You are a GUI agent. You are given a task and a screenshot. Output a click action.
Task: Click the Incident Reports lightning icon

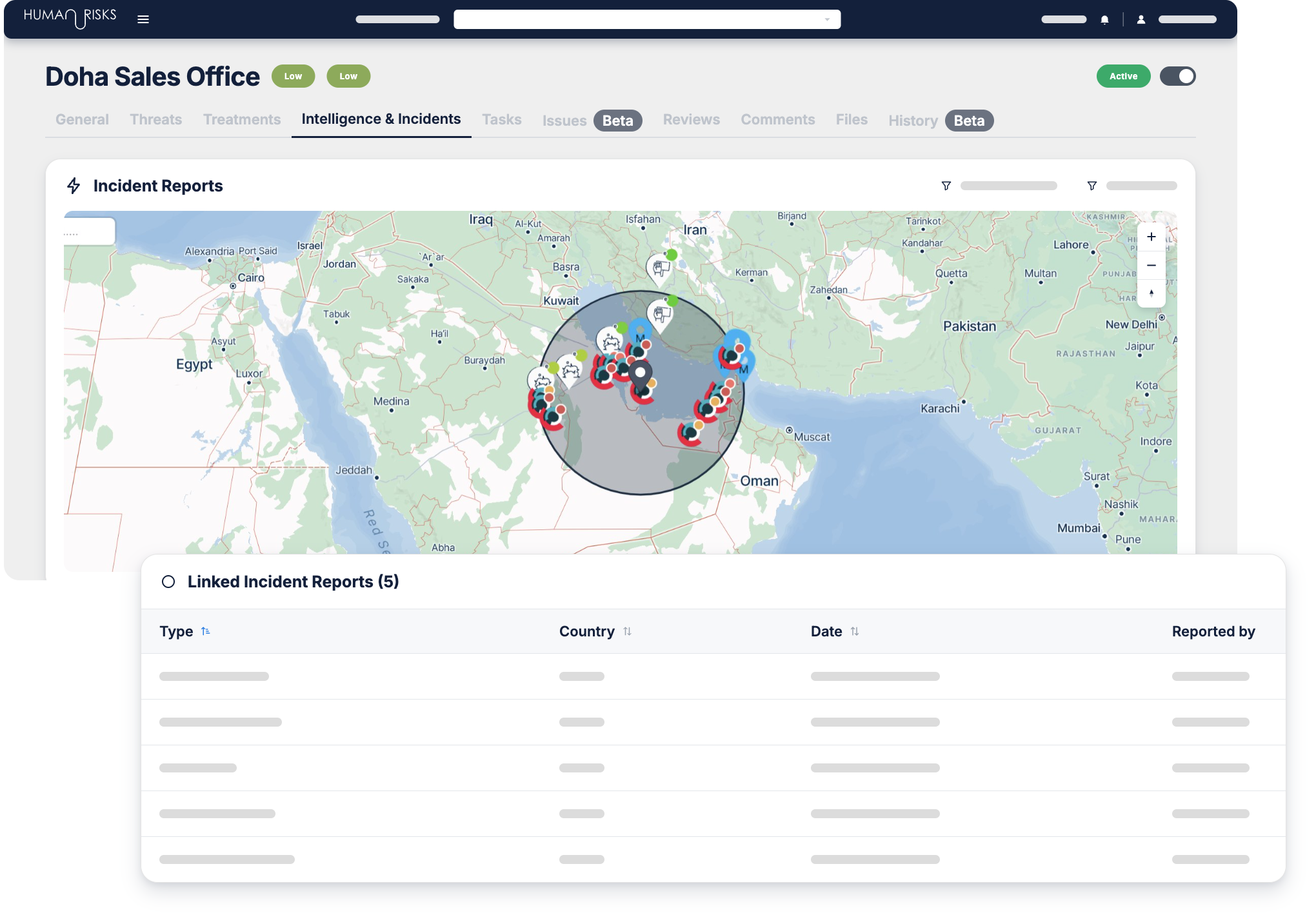pos(74,186)
